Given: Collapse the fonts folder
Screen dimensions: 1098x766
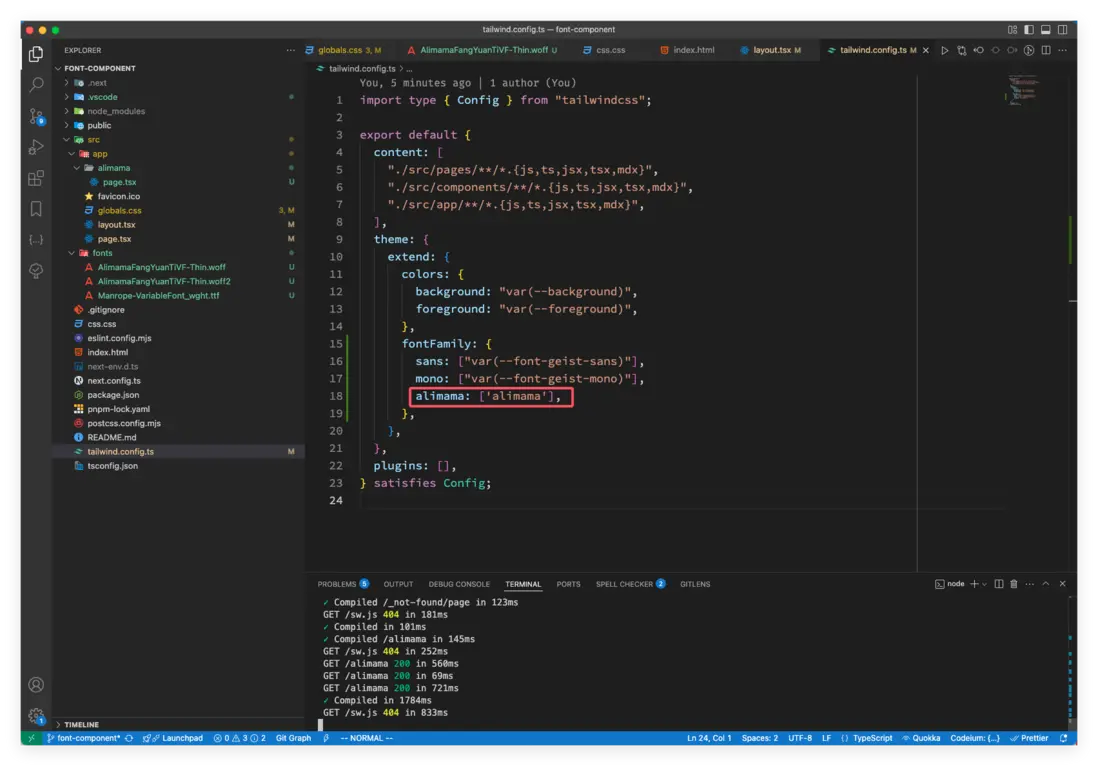Looking at the screenshot, I should pyautogui.click(x=101, y=253).
